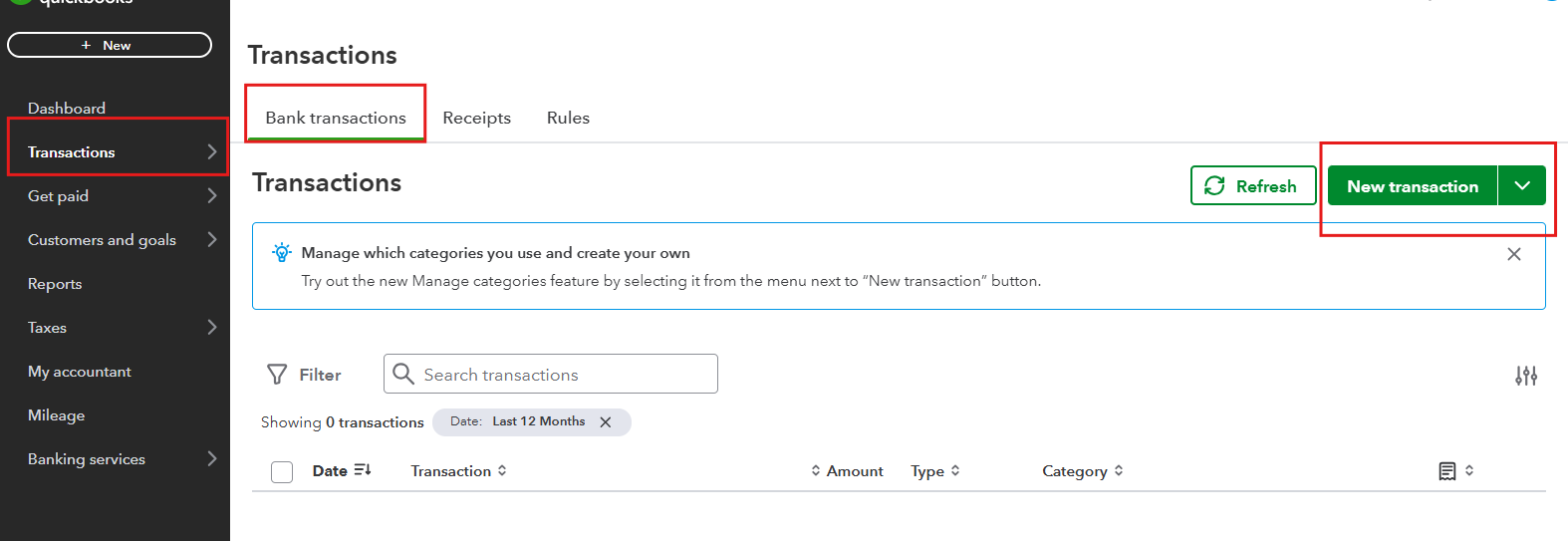The width and height of the screenshot is (1568, 541).
Task: Sort the list by Amount column
Action: 848,471
